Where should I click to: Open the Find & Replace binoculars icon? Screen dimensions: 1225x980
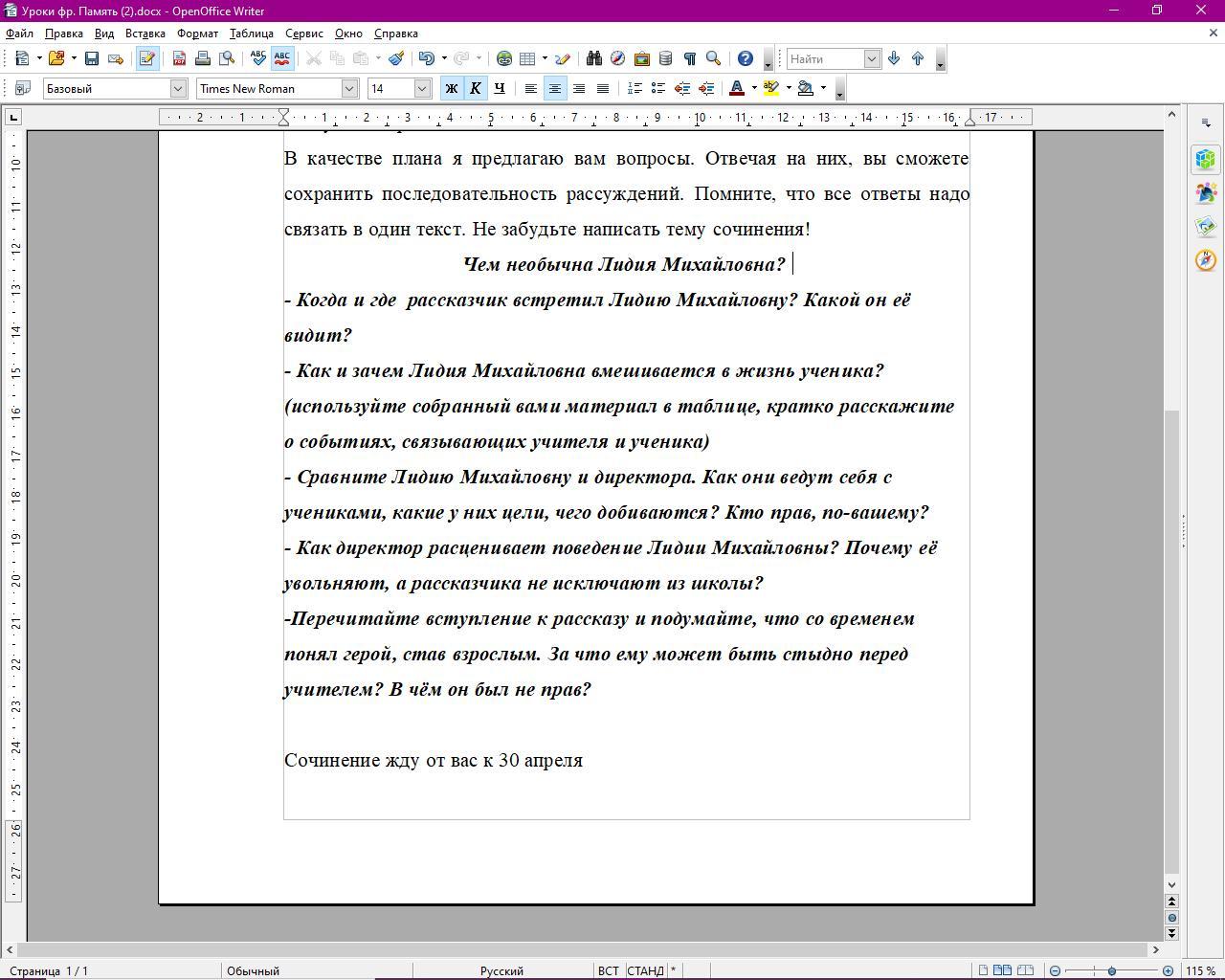coord(593,58)
